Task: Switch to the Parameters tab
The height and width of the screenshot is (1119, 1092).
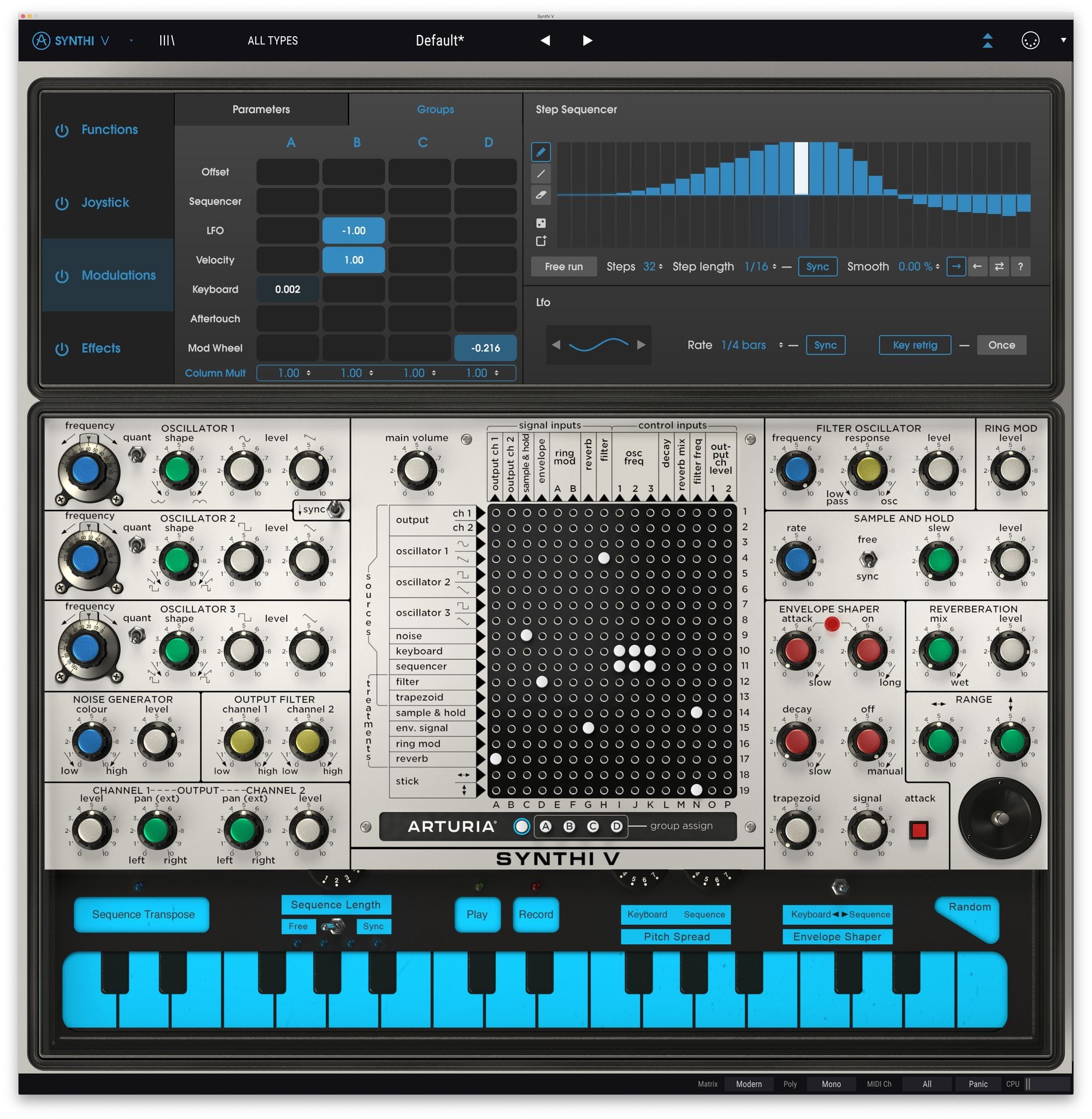Action: [x=260, y=109]
